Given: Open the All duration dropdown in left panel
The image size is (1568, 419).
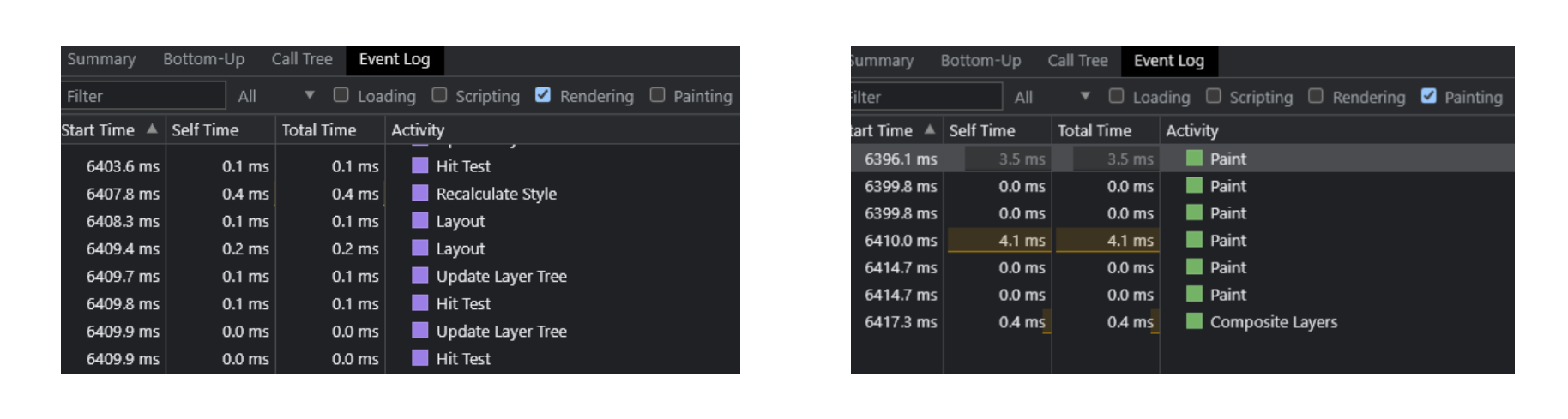Looking at the screenshot, I should pyautogui.click(x=276, y=96).
